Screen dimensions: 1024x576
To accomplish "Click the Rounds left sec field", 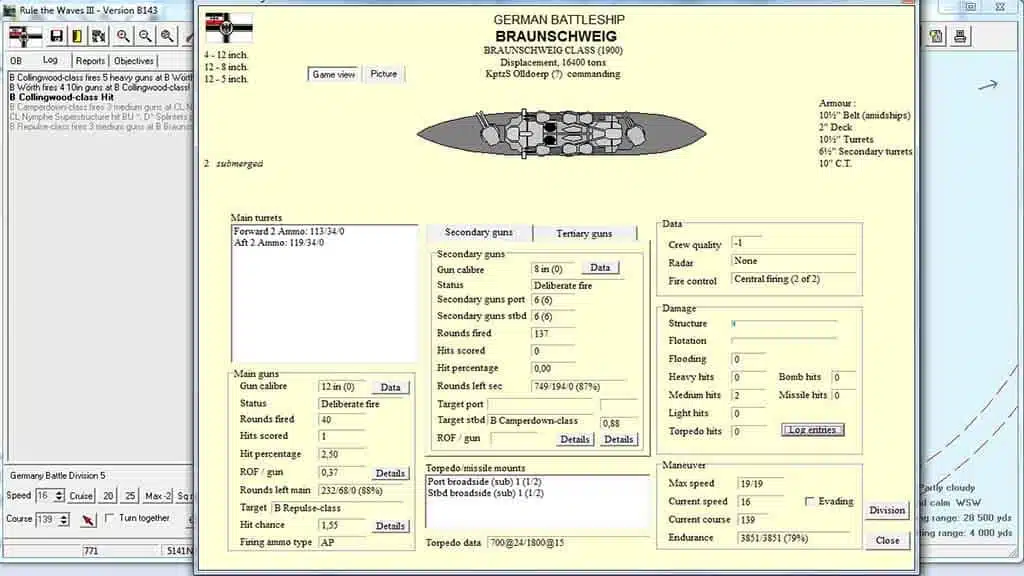I will [579, 387].
